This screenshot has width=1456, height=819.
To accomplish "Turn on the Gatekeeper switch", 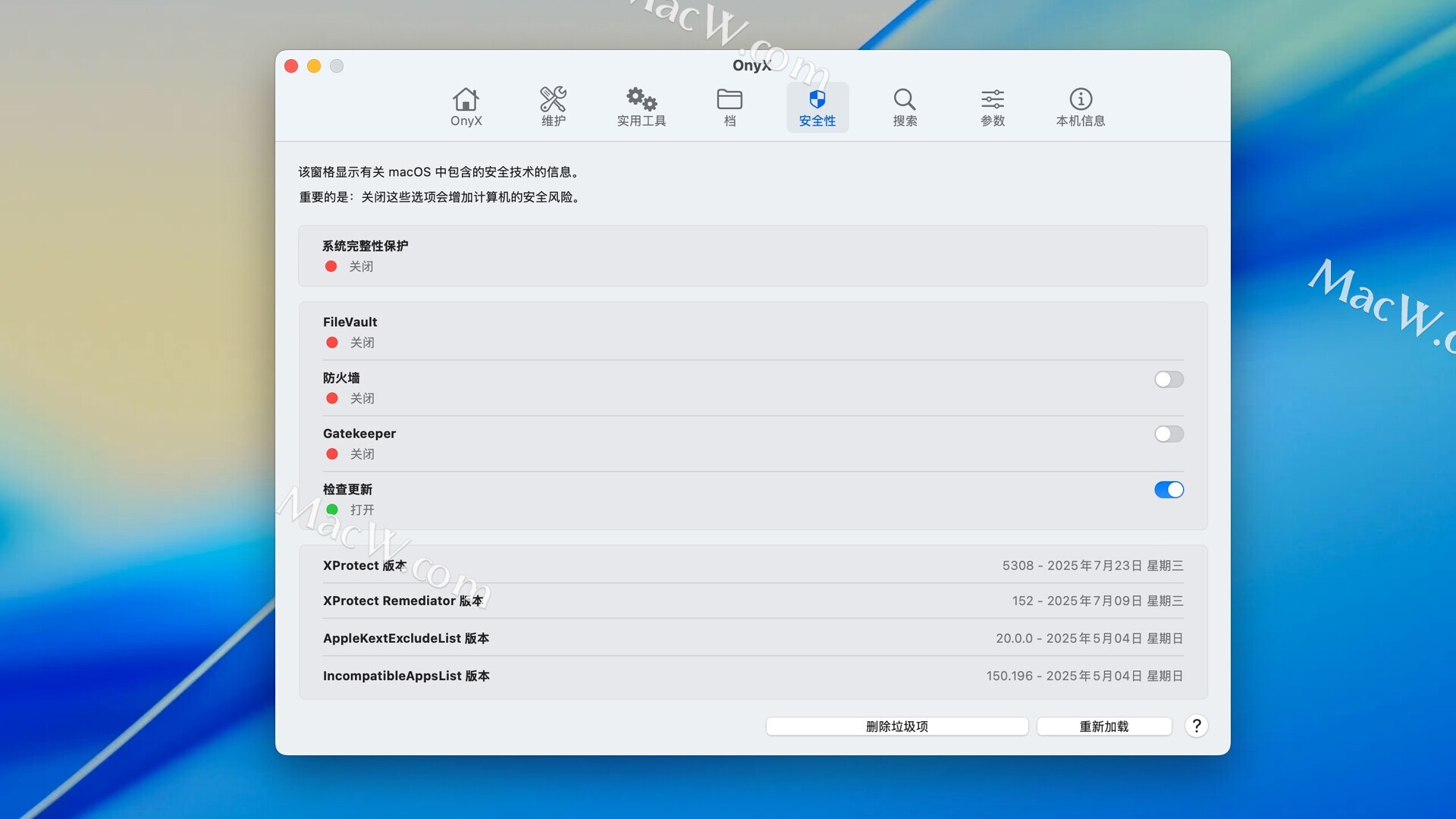I will (x=1169, y=434).
